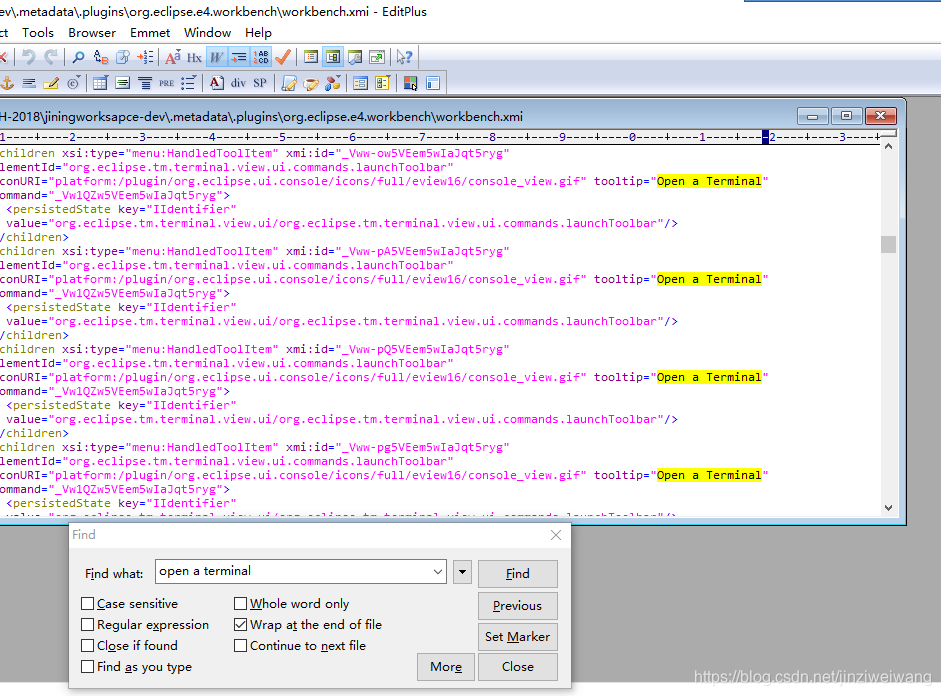Image resolution: width=941 pixels, height=696 pixels.
Task: Click the div tag icon
Action: point(238,83)
